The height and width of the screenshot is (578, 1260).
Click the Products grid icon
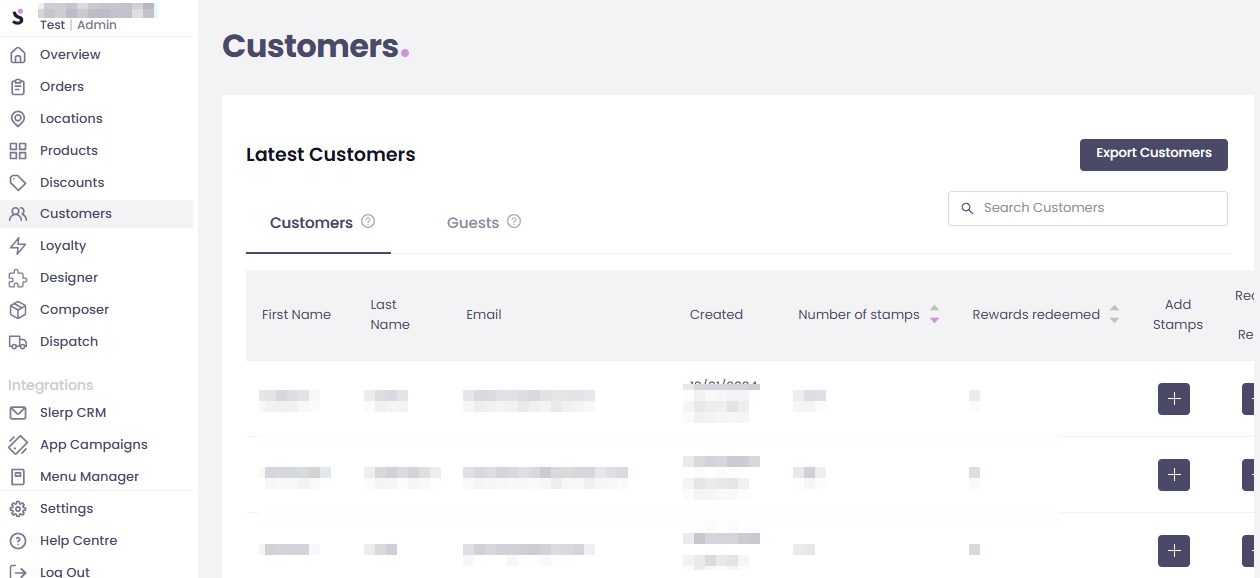tap(18, 151)
